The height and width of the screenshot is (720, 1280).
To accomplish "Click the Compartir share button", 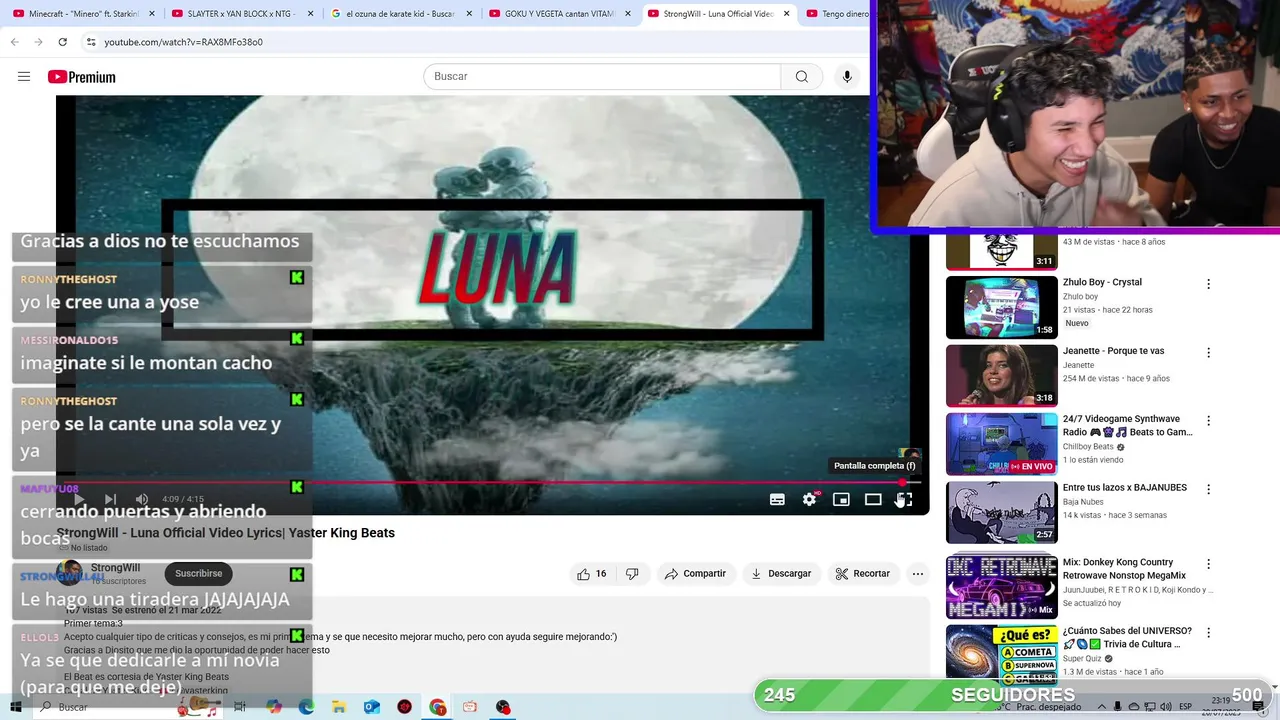I will (x=695, y=574).
